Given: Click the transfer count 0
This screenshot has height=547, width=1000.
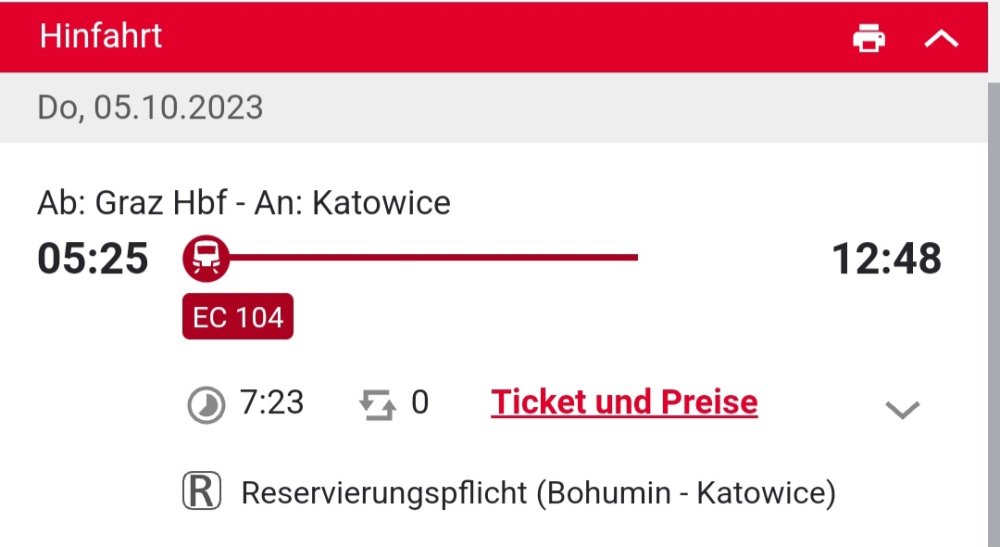Looking at the screenshot, I should click(x=420, y=402).
